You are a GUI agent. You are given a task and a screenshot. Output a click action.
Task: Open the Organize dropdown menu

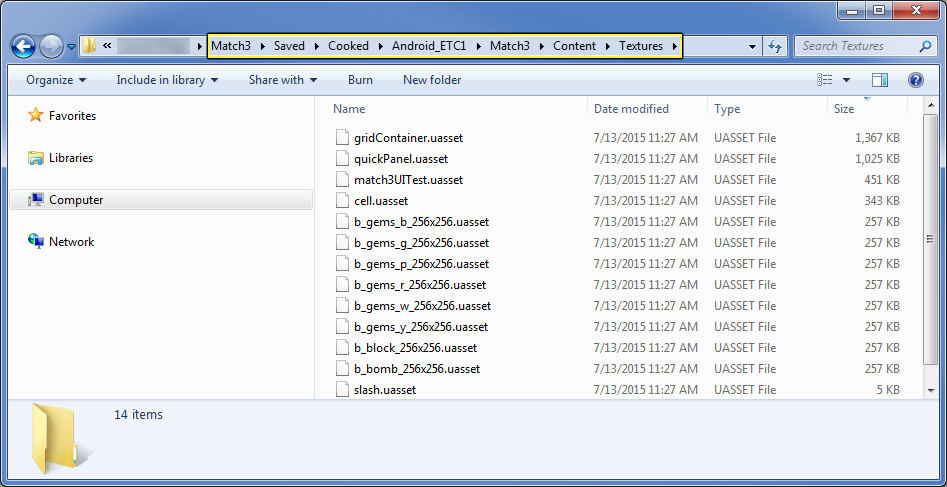pyautogui.click(x=56, y=80)
